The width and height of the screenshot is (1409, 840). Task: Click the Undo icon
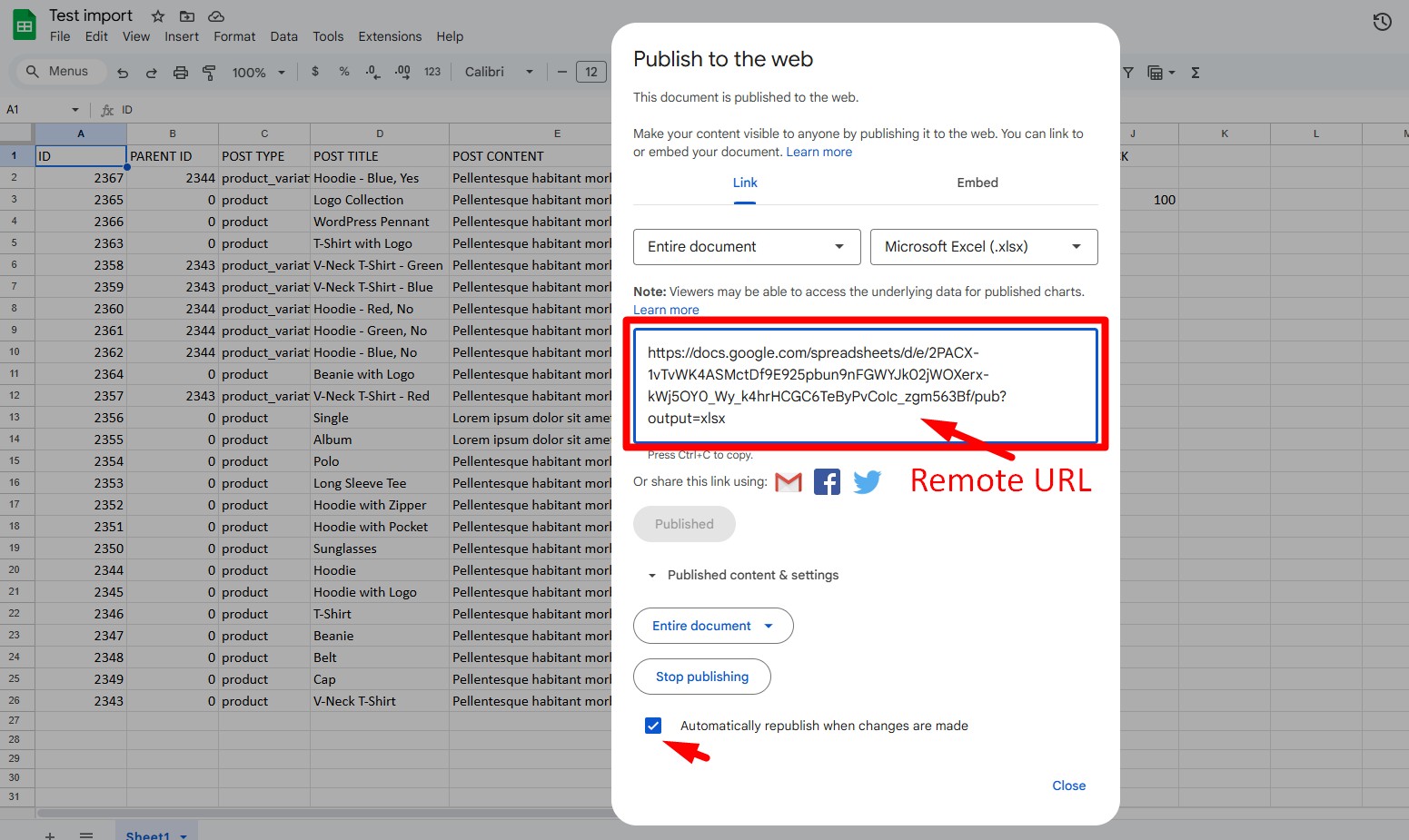point(123,72)
